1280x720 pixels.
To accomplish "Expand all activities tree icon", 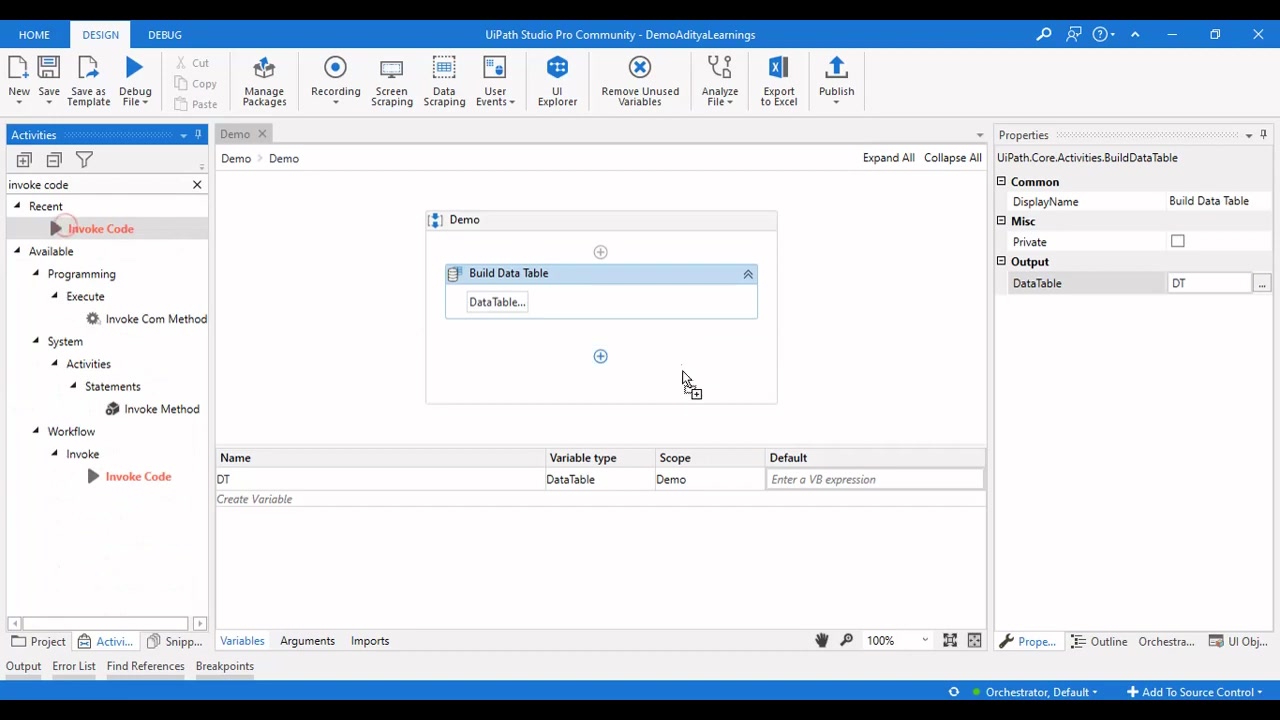I will tap(24, 160).
